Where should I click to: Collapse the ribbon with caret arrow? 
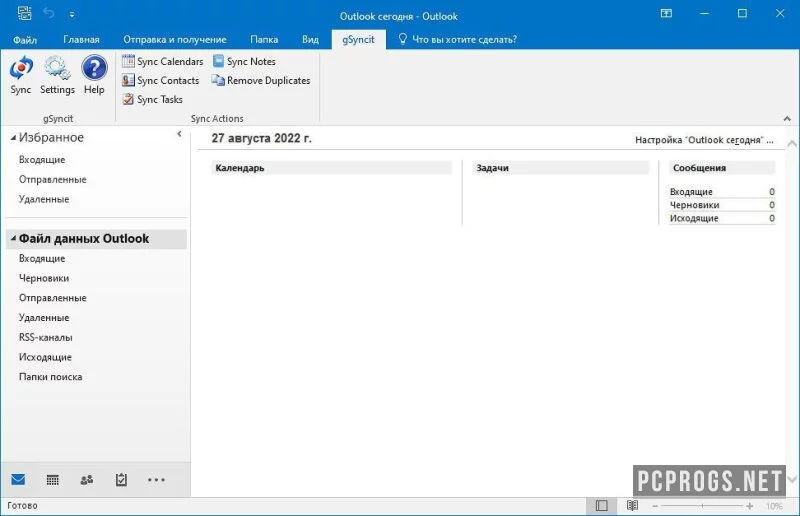tap(787, 118)
